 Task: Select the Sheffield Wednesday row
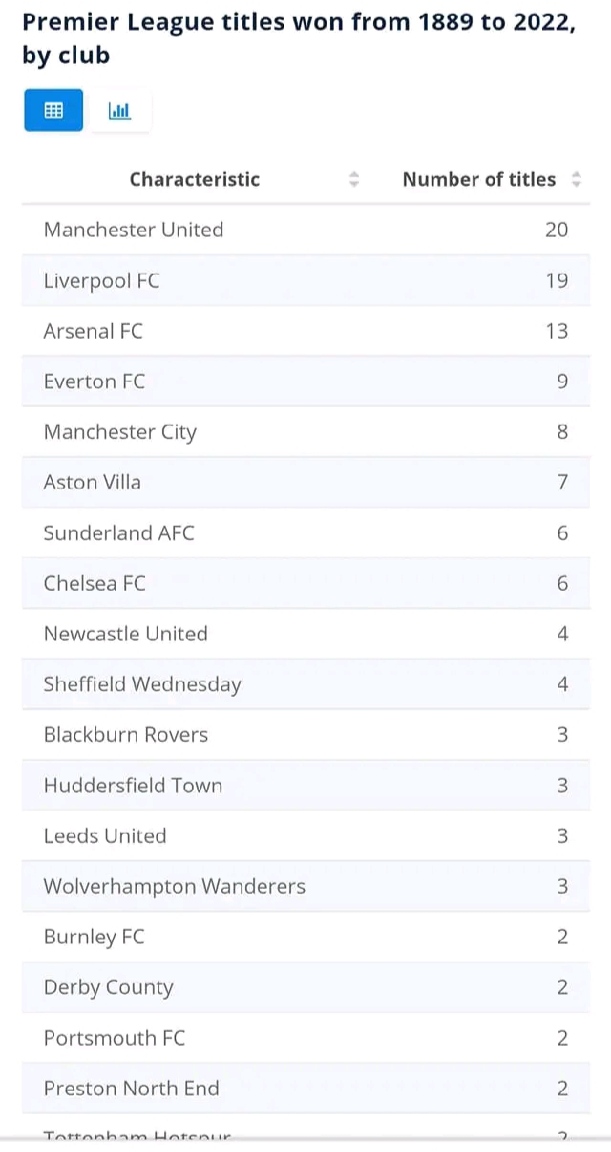306,685
